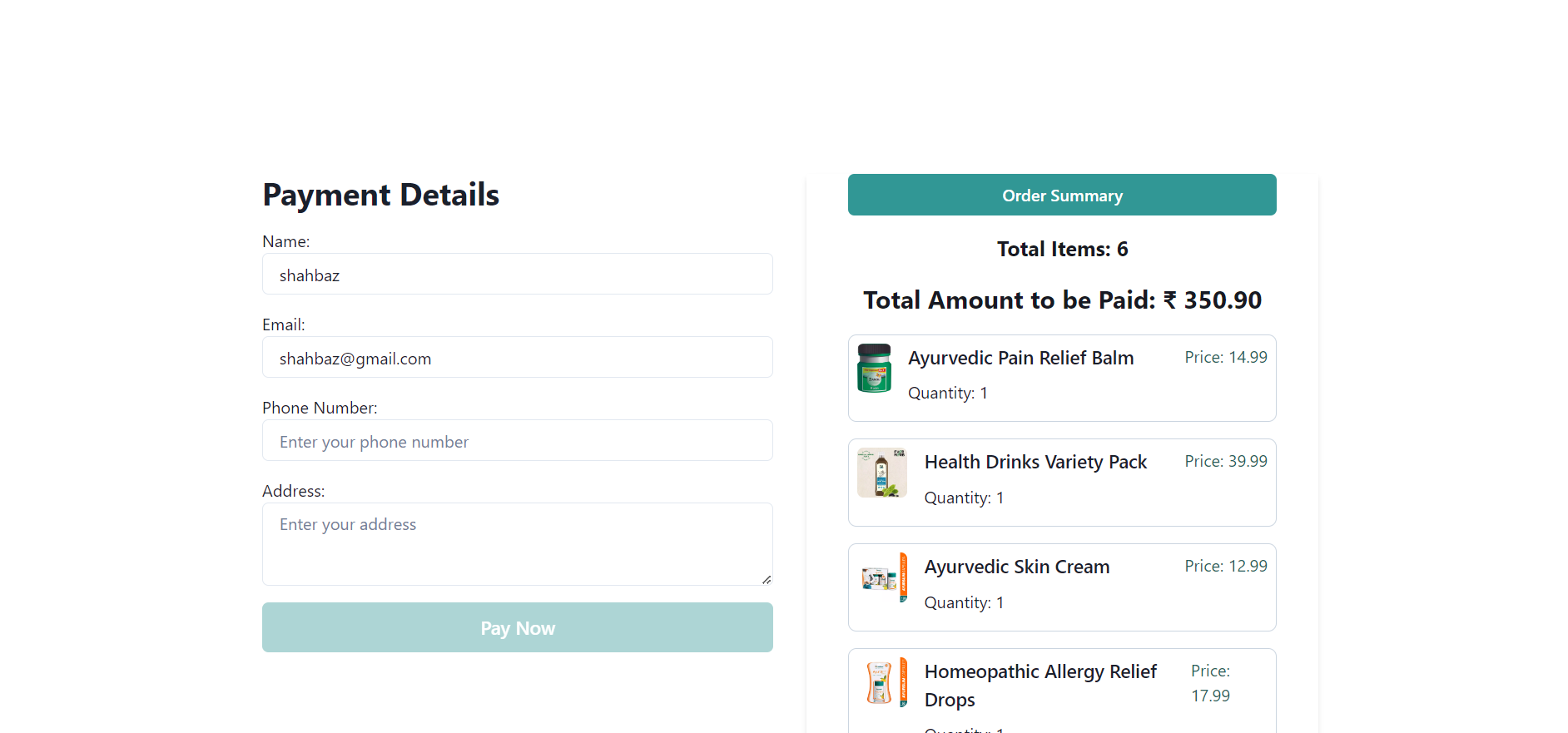Click the Price 39.99 text
Screen dimensions: 1568x733
pos(1226,461)
